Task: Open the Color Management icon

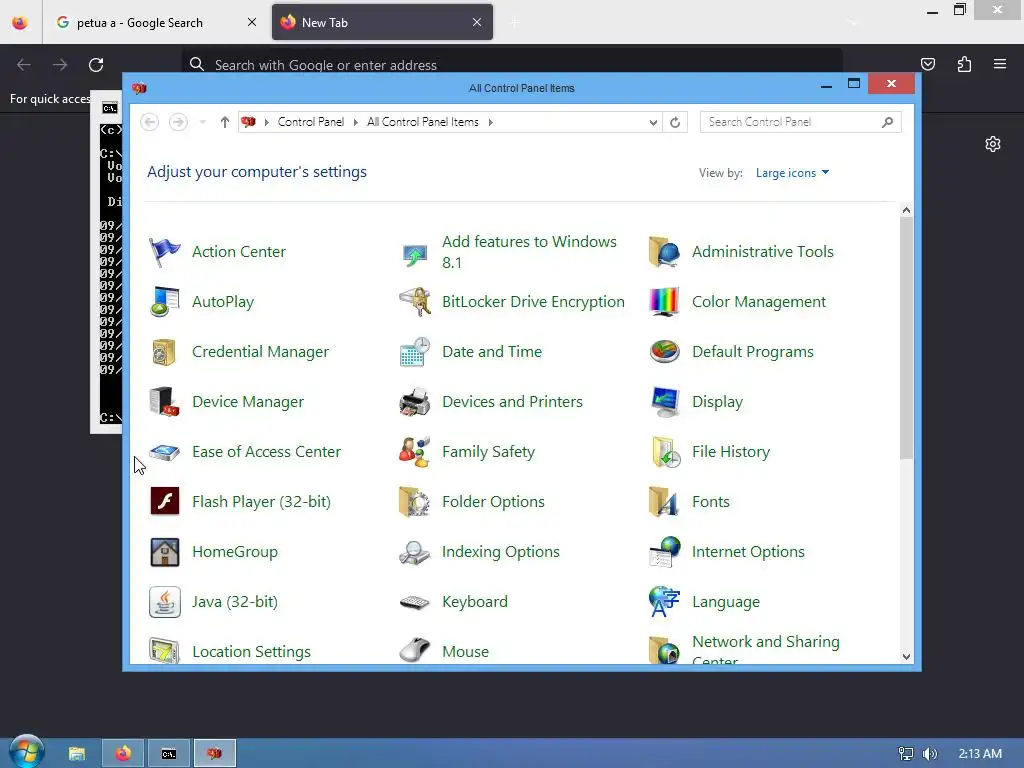Action: click(664, 302)
